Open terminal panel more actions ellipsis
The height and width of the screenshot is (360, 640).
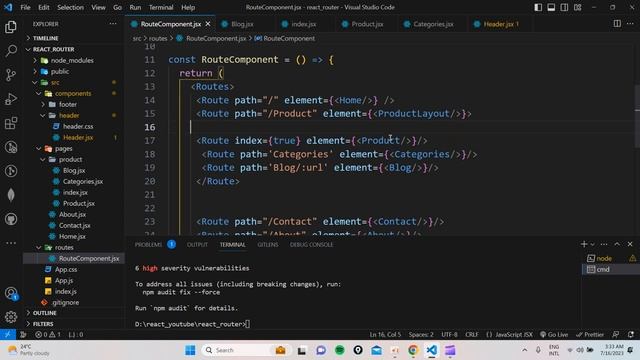pos(604,244)
